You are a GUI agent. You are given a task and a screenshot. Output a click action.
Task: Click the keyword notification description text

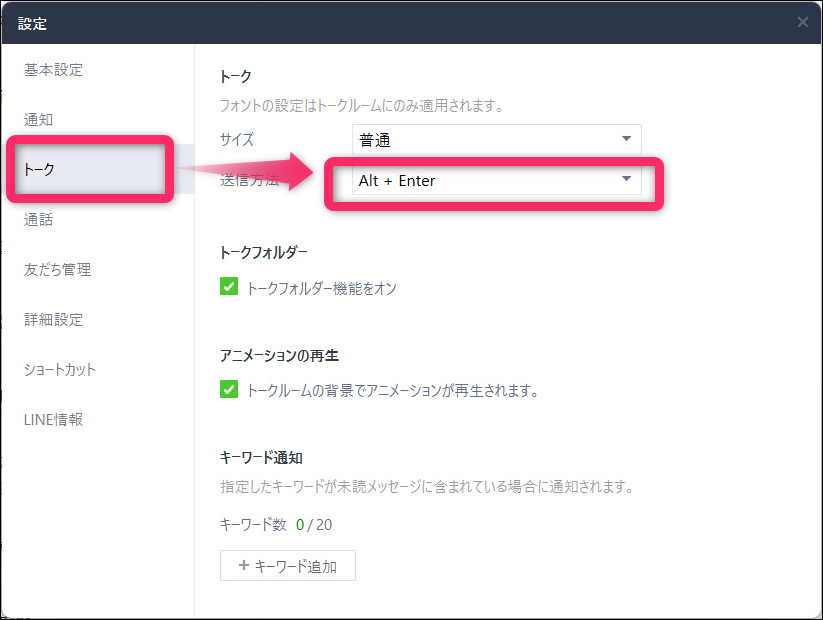coord(427,487)
